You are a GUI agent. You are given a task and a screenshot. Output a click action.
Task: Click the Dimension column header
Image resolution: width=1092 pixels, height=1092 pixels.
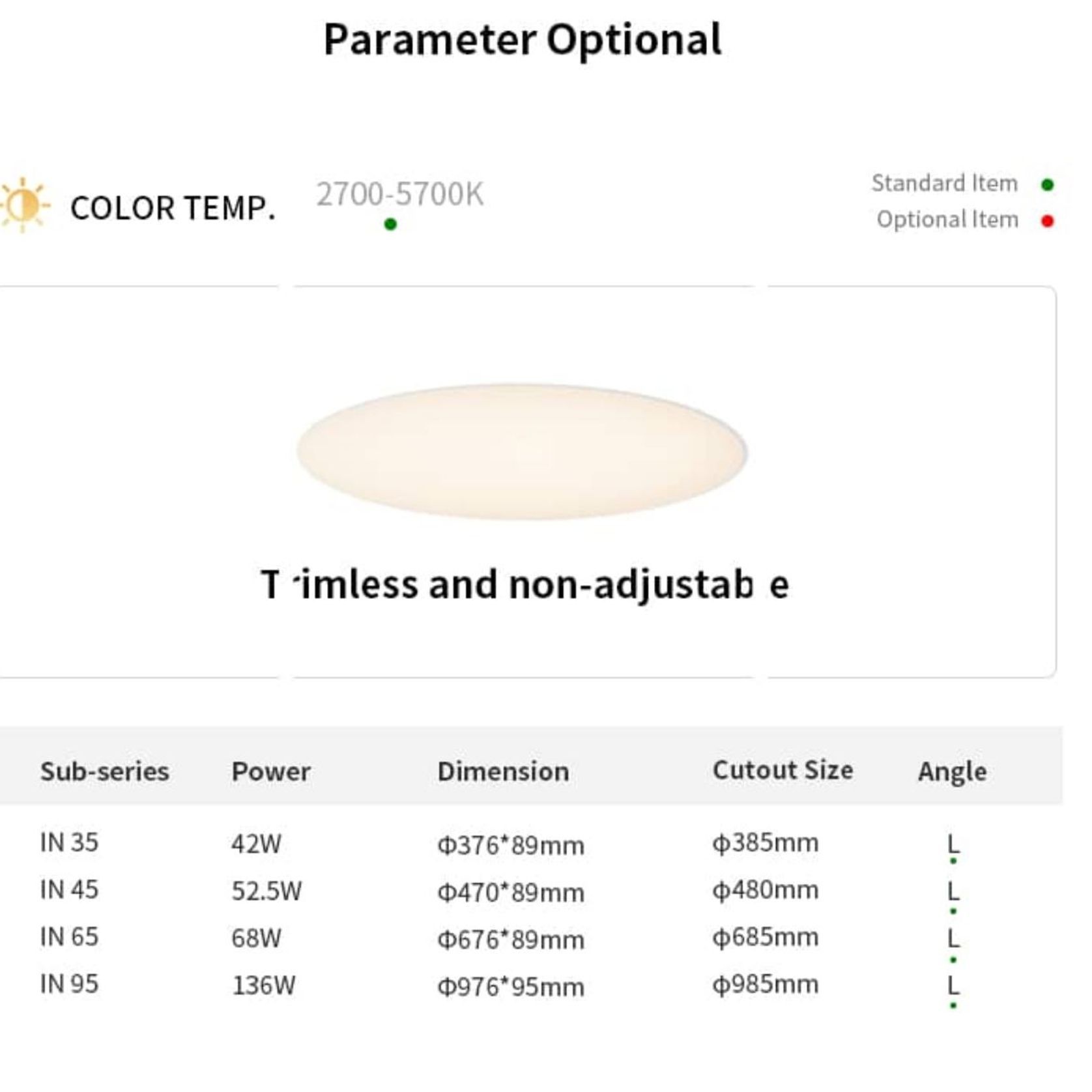(503, 771)
